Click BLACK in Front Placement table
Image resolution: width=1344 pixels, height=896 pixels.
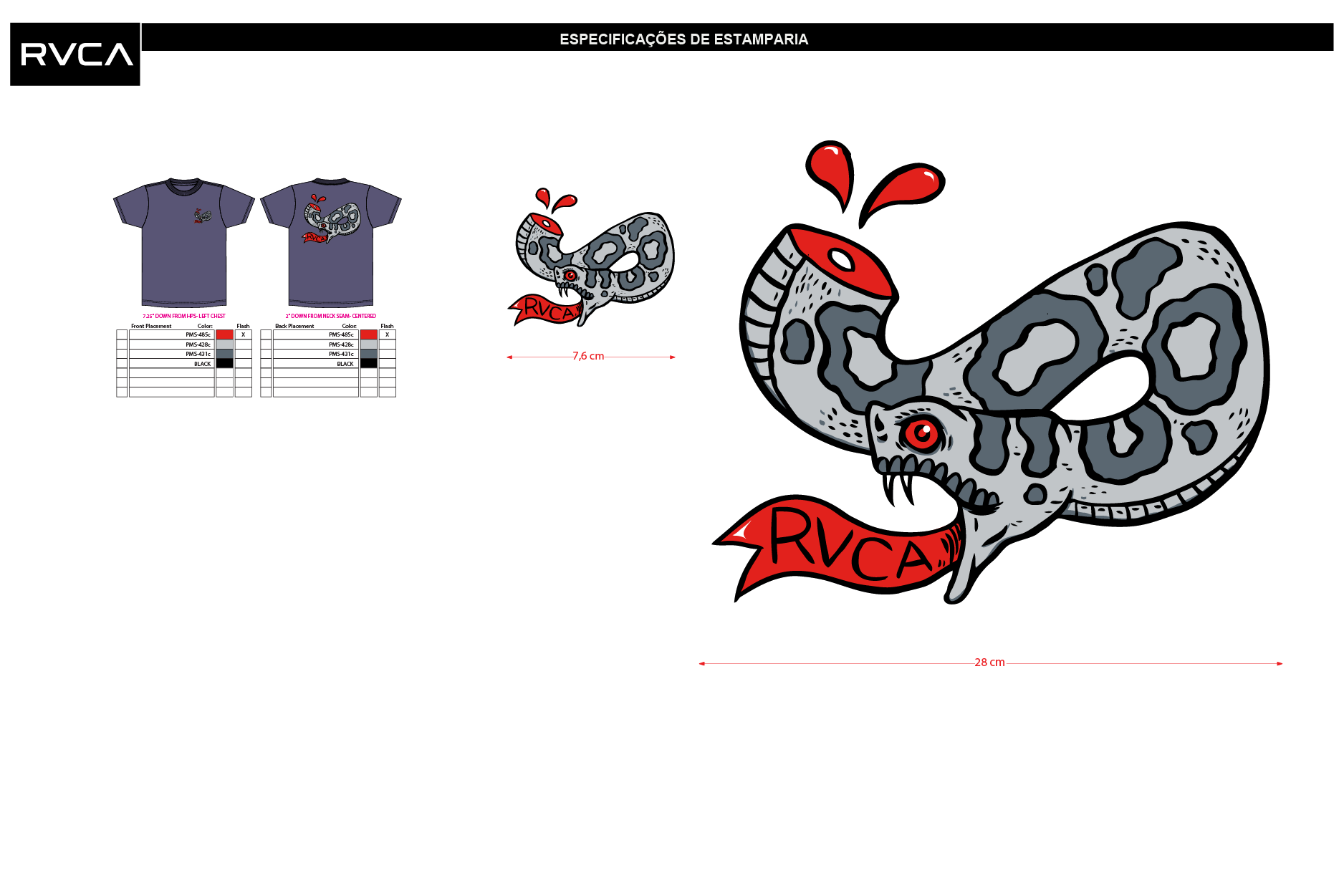(x=202, y=364)
